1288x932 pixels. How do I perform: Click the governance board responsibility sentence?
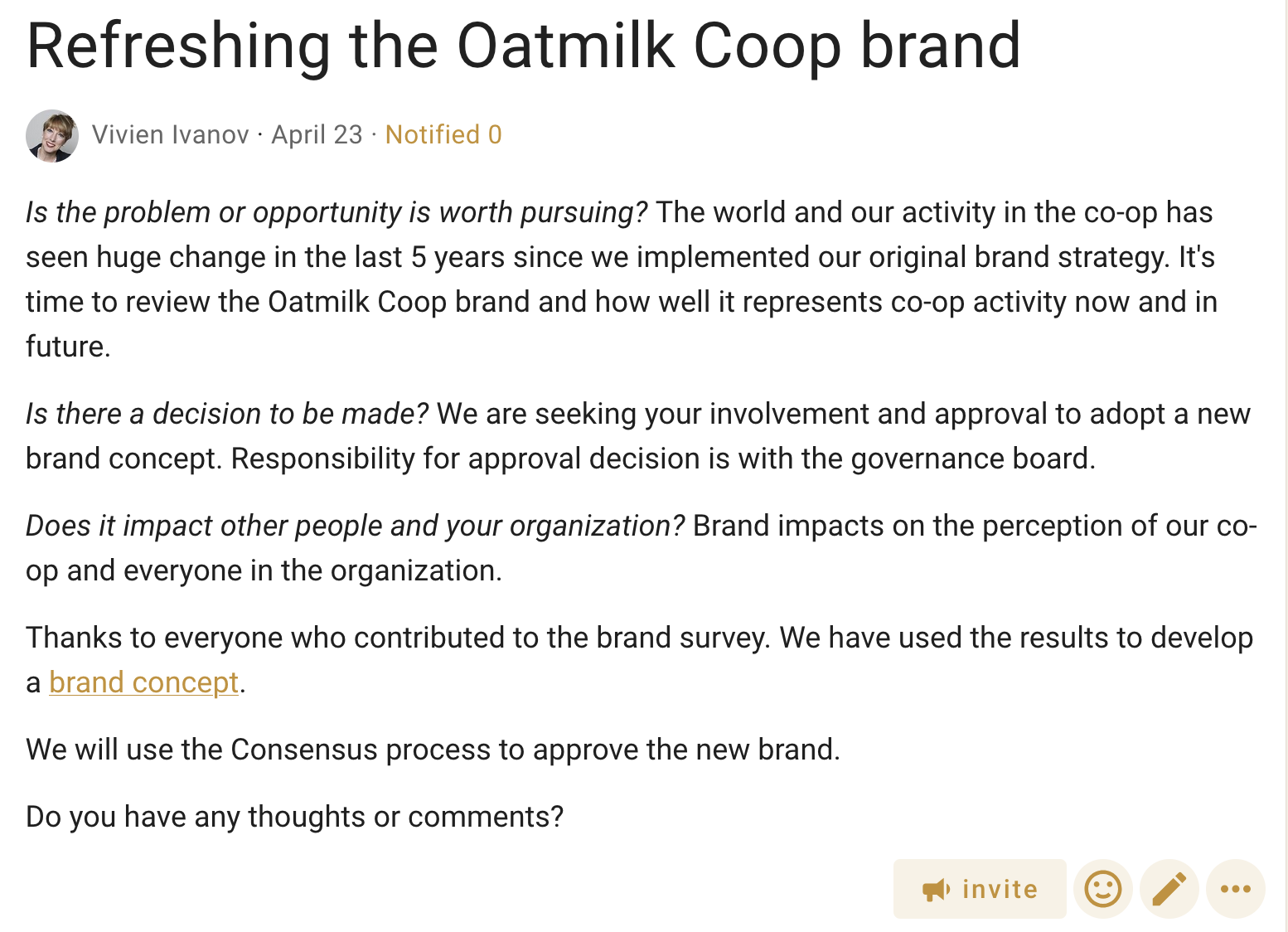pyautogui.click(x=663, y=459)
